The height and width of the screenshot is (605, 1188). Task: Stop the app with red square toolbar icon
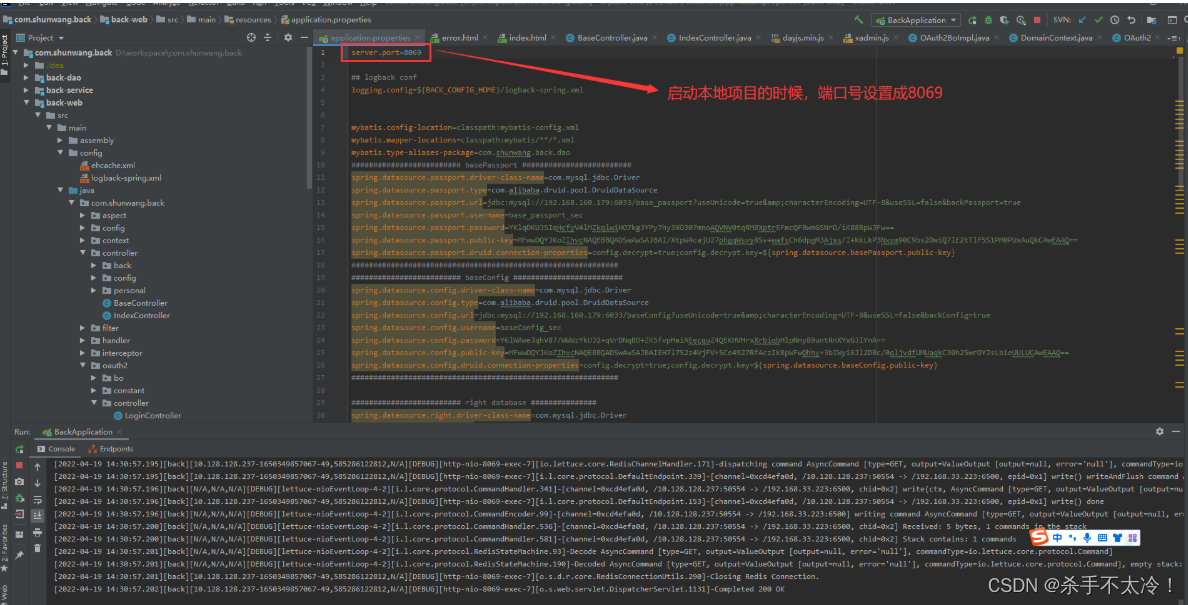click(x=1037, y=20)
